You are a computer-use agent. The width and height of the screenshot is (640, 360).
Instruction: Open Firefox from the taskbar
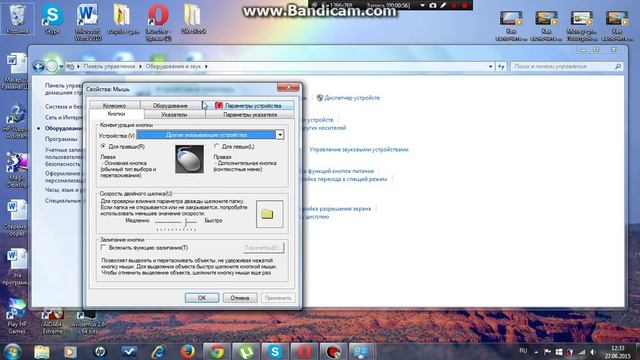[x=187, y=351]
